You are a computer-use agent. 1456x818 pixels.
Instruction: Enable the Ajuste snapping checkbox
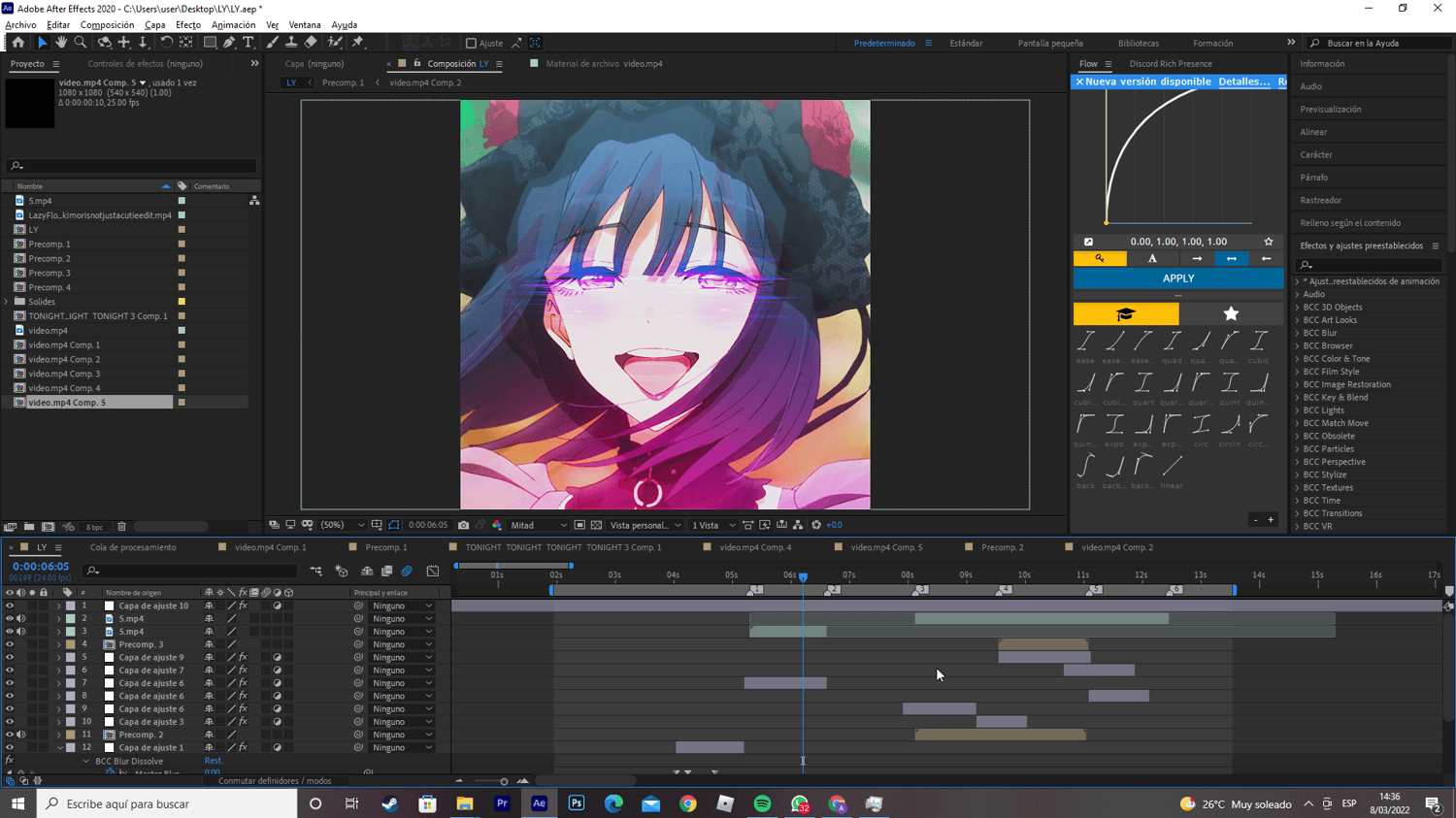click(x=471, y=43)
